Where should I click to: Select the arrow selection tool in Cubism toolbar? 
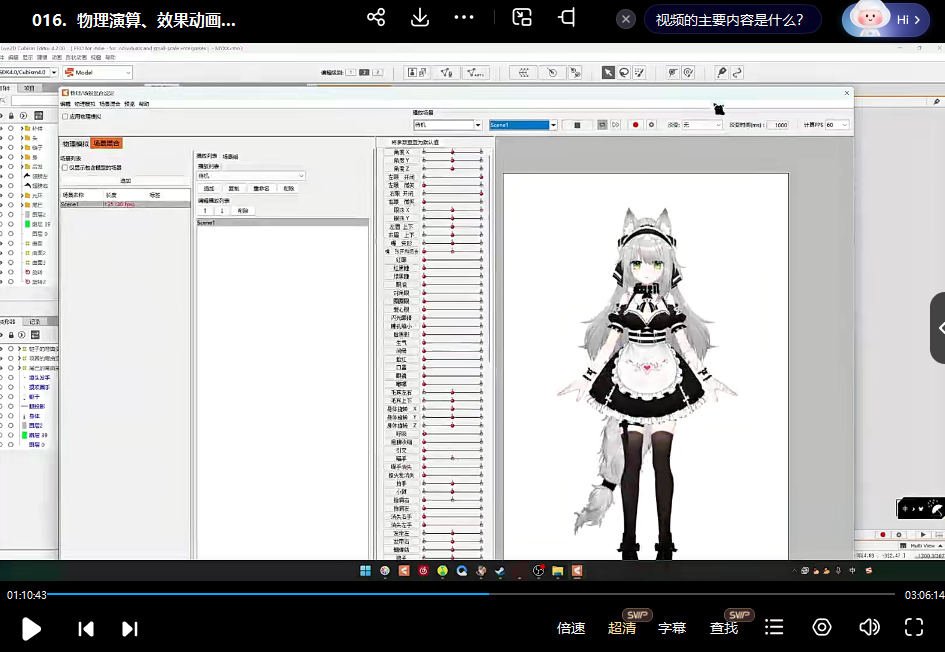609,71
